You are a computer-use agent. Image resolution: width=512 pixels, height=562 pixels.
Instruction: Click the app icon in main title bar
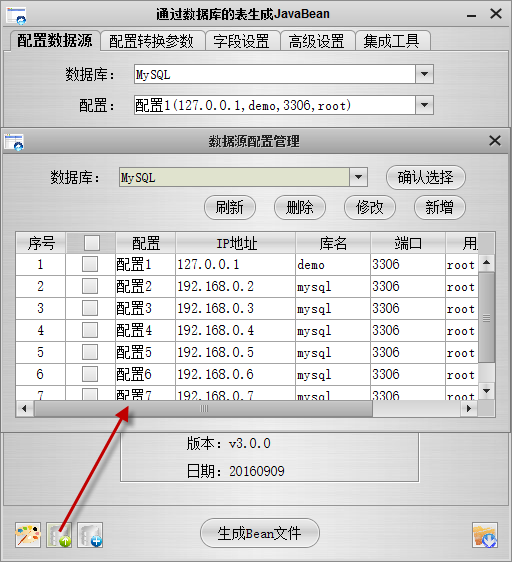pos(16,15)
